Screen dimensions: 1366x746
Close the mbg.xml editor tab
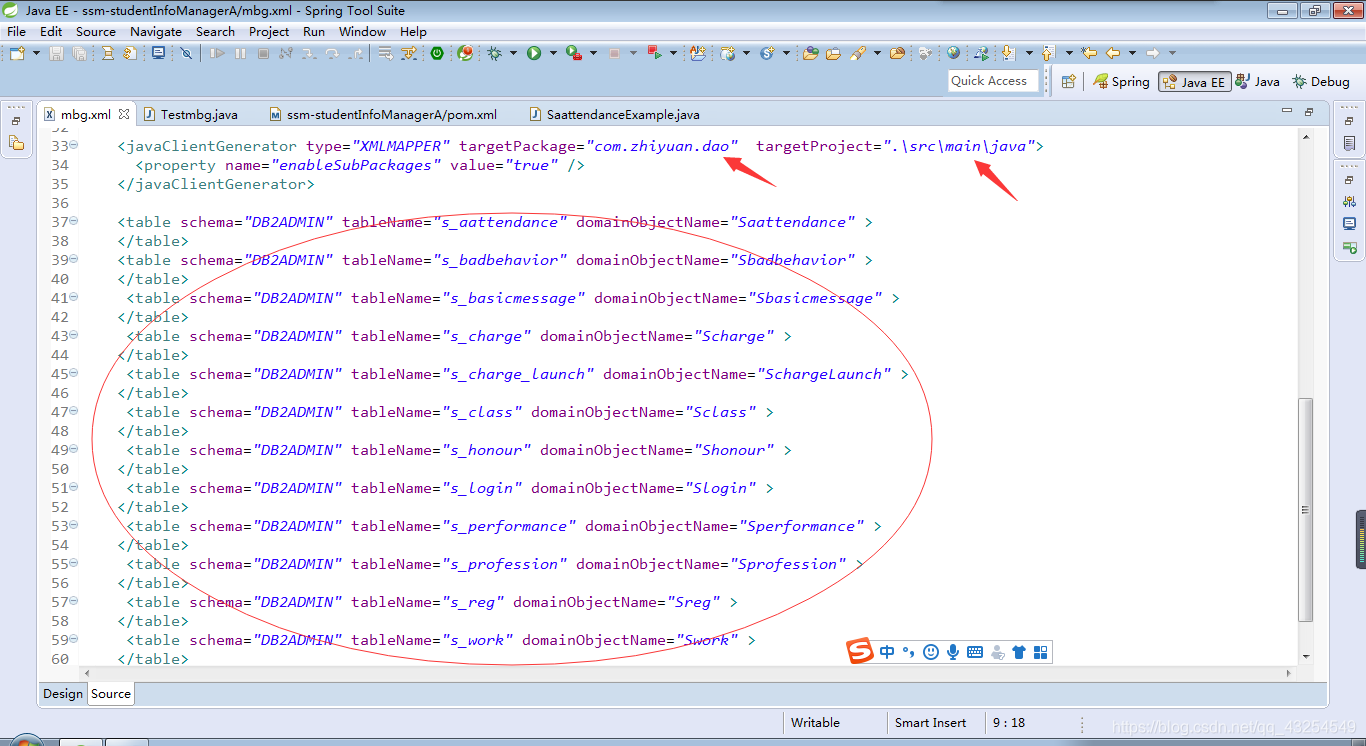click(124, 114)
